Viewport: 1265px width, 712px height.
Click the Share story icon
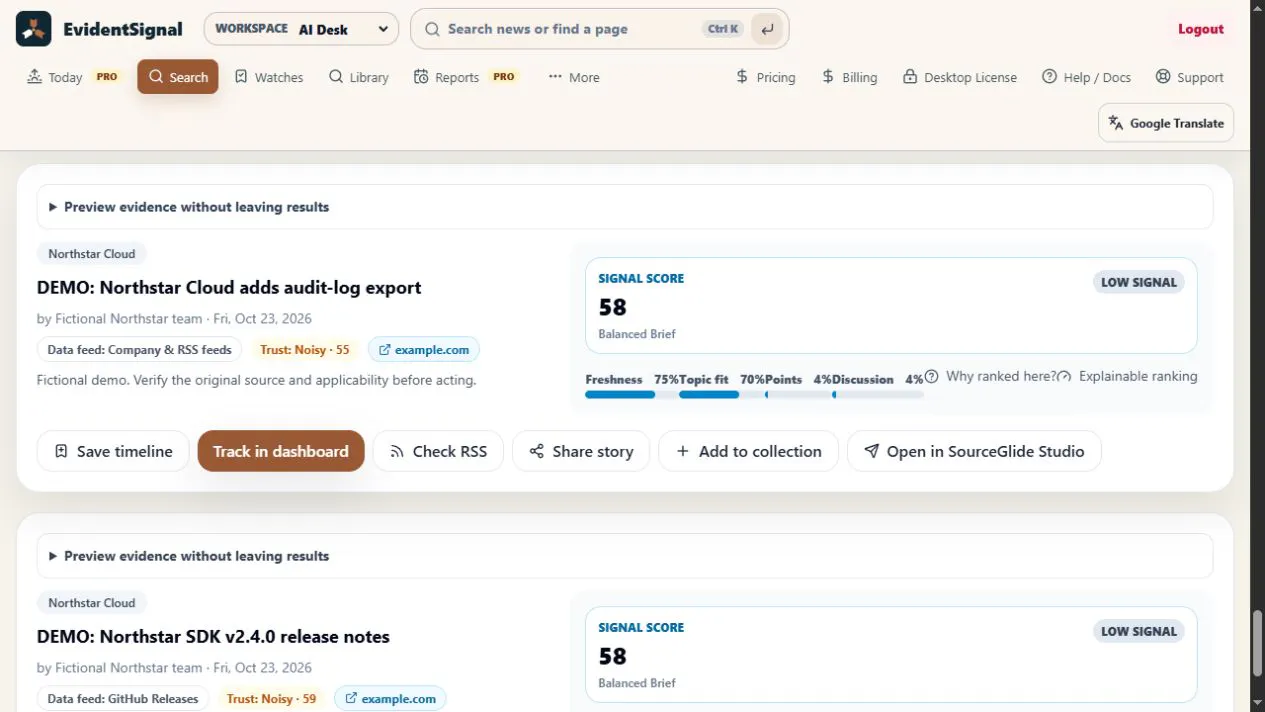tap(537, 451)
